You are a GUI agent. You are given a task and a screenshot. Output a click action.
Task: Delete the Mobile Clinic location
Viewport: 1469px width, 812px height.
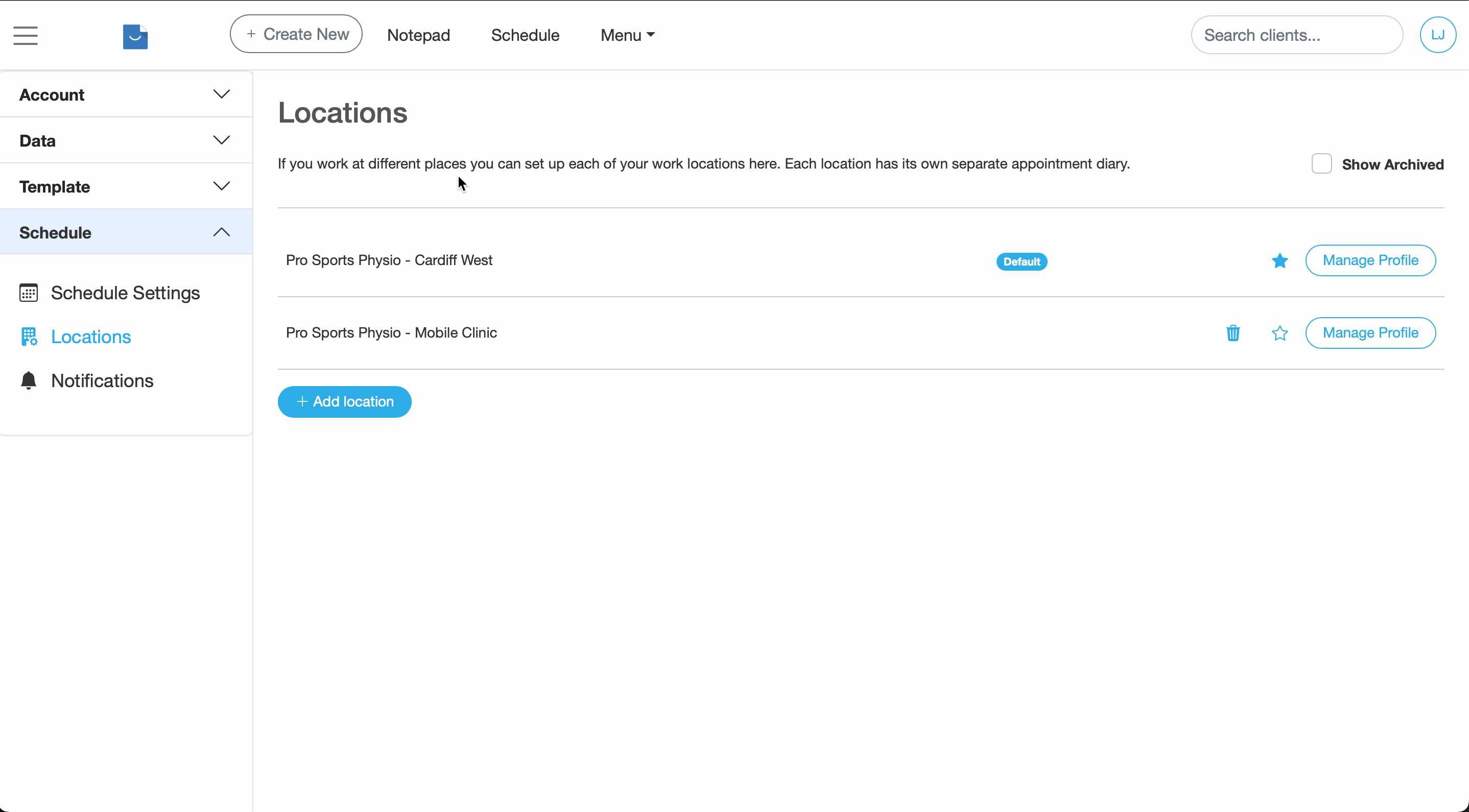[1233, 333]
